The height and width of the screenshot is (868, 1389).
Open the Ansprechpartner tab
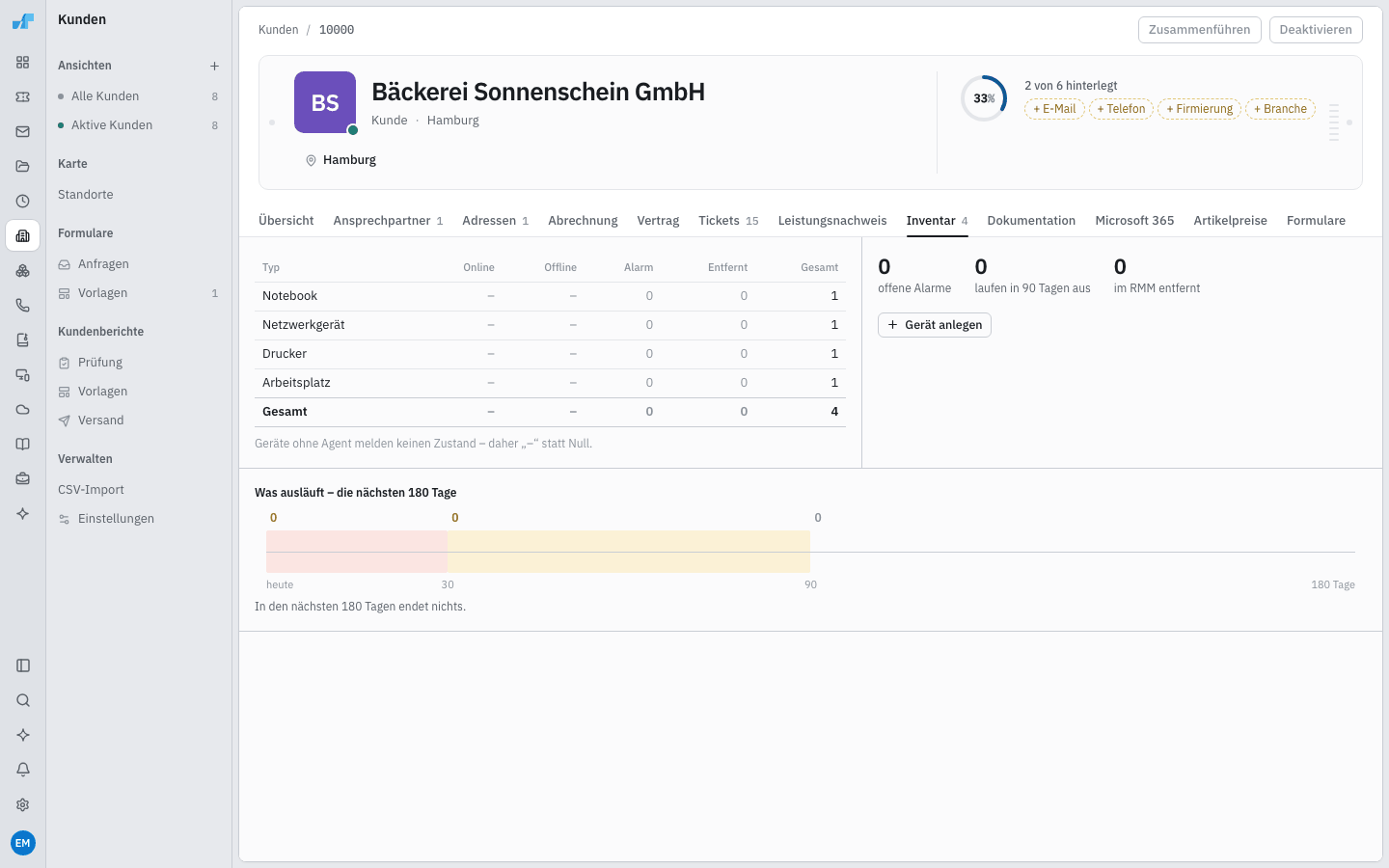coord(388,221)
